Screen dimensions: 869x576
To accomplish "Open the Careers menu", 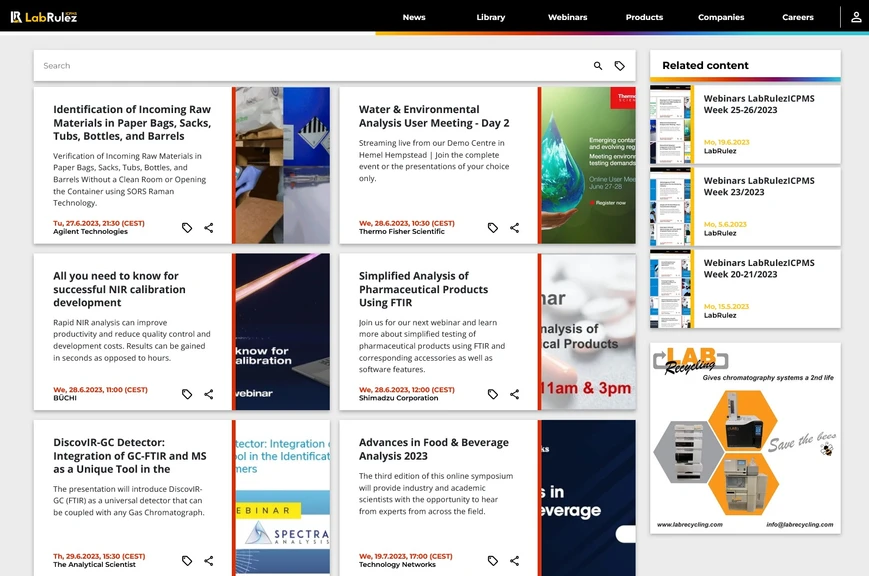I will click(x=798, y=17).
